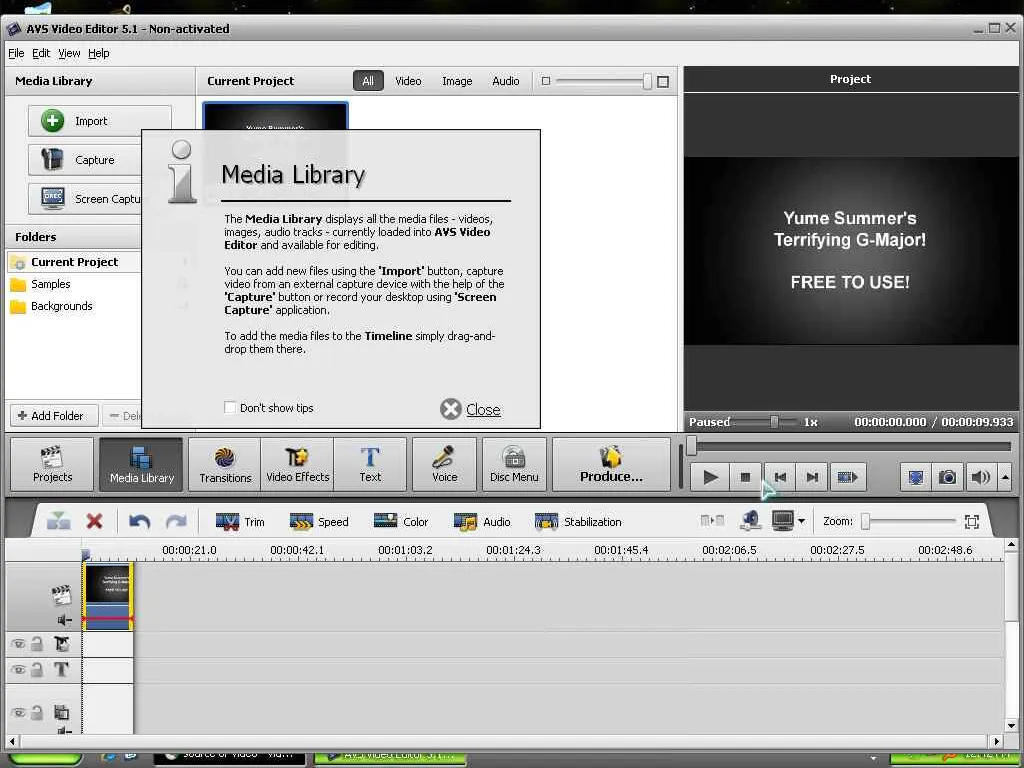Image resolution: width=1024 pixels, height=768 pixels.
Task: Filter media by the Audio tab
Action: [x=505, y=81]
